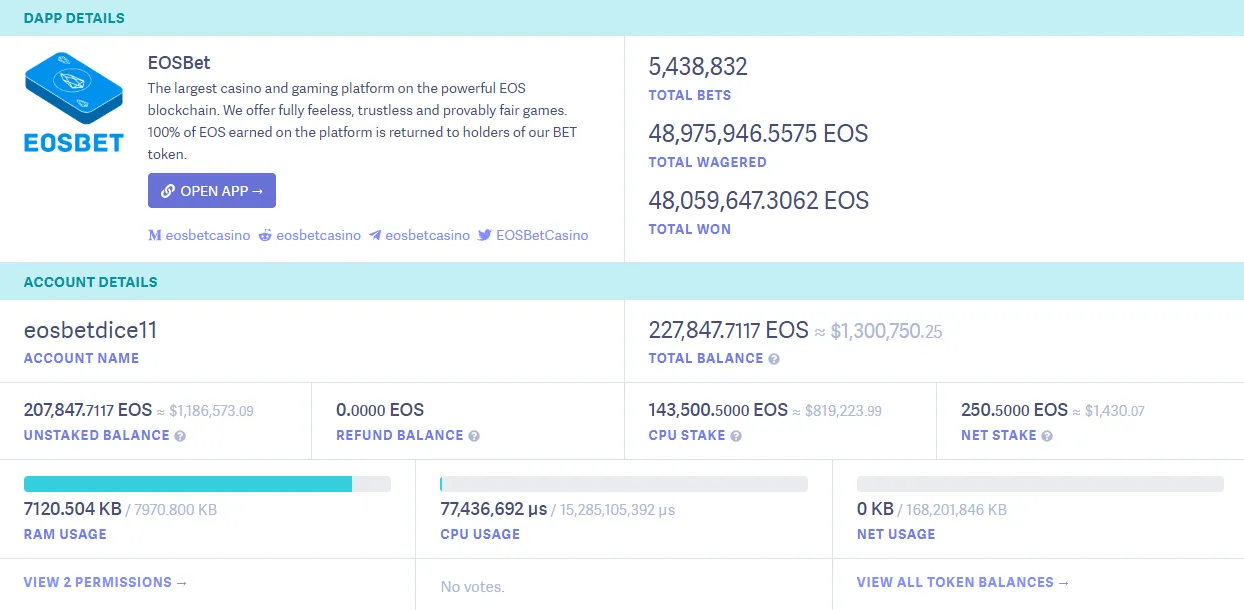Click the No votes. text
Viewport: 1244px width, 610px height.
pos(472,587)
